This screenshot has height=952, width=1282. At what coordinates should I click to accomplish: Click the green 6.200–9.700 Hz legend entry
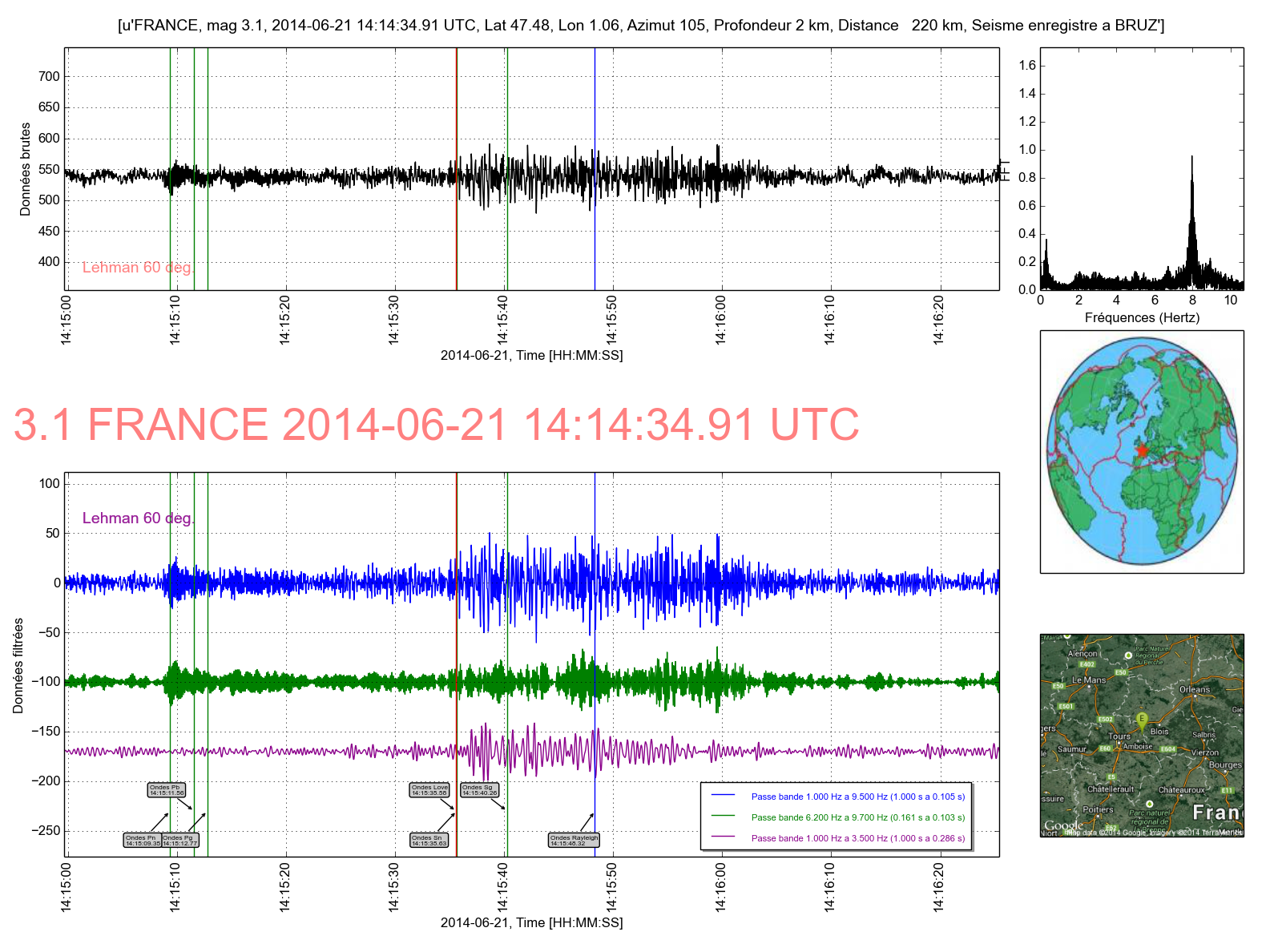(x=857, y=817)
